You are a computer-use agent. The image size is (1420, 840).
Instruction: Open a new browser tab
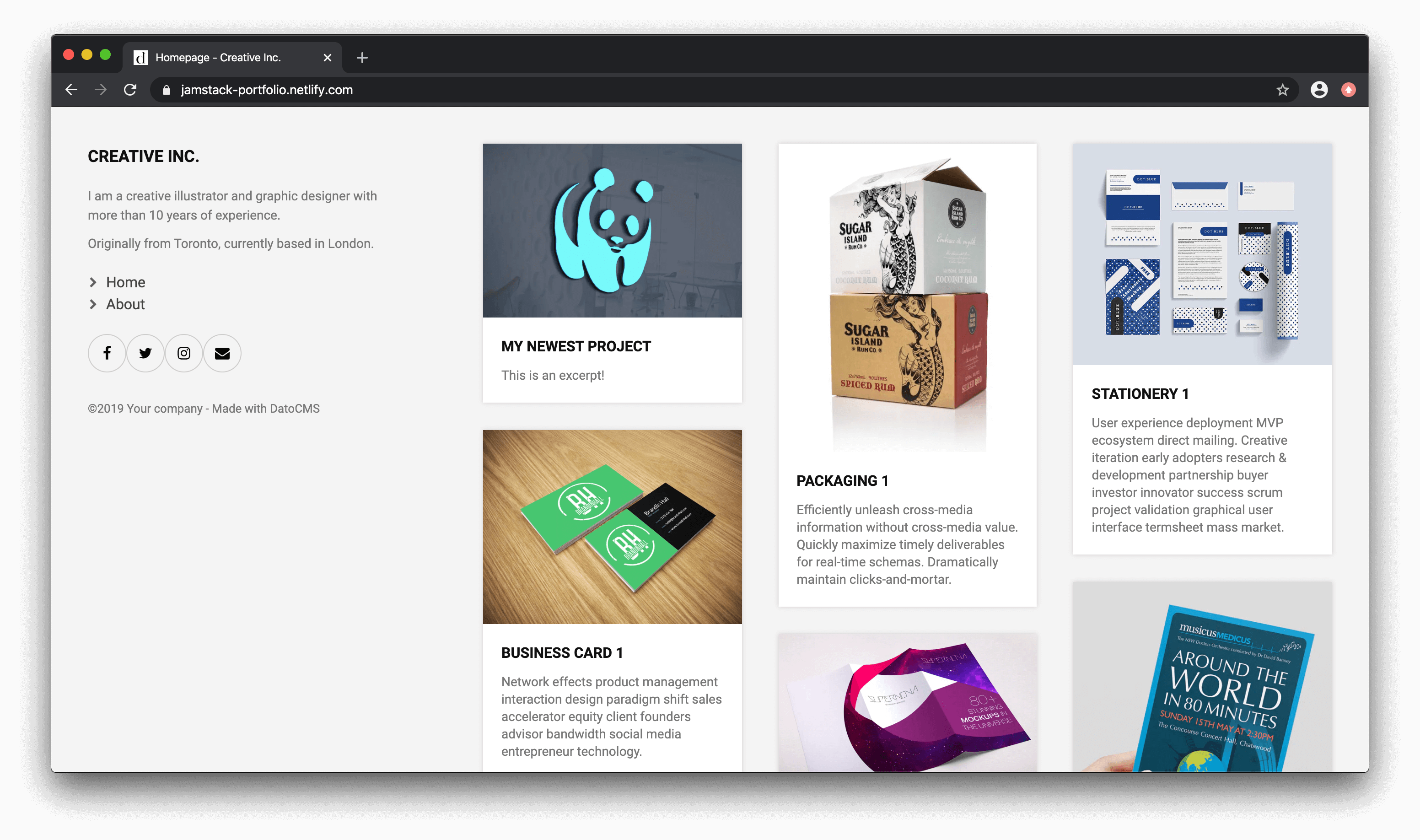(362, 58)
